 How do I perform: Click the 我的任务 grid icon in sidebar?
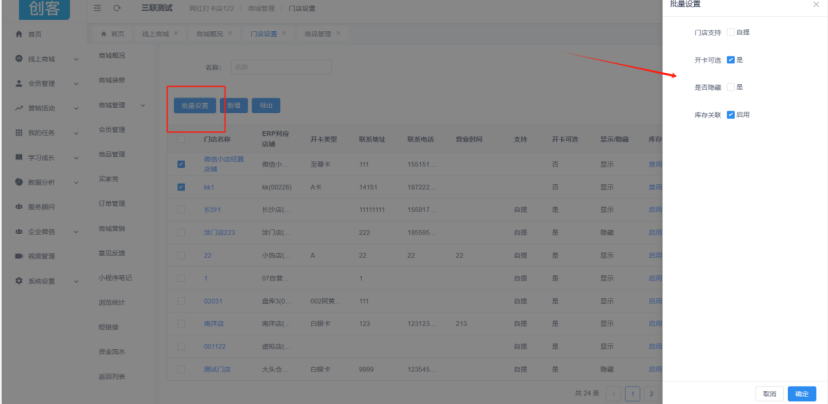(19, 133)
